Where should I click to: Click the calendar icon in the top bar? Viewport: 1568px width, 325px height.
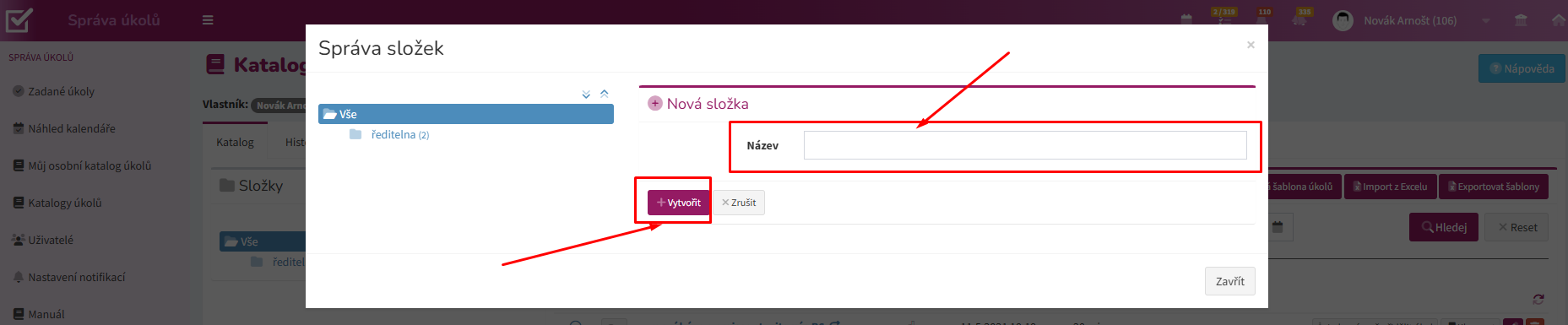1186,20
